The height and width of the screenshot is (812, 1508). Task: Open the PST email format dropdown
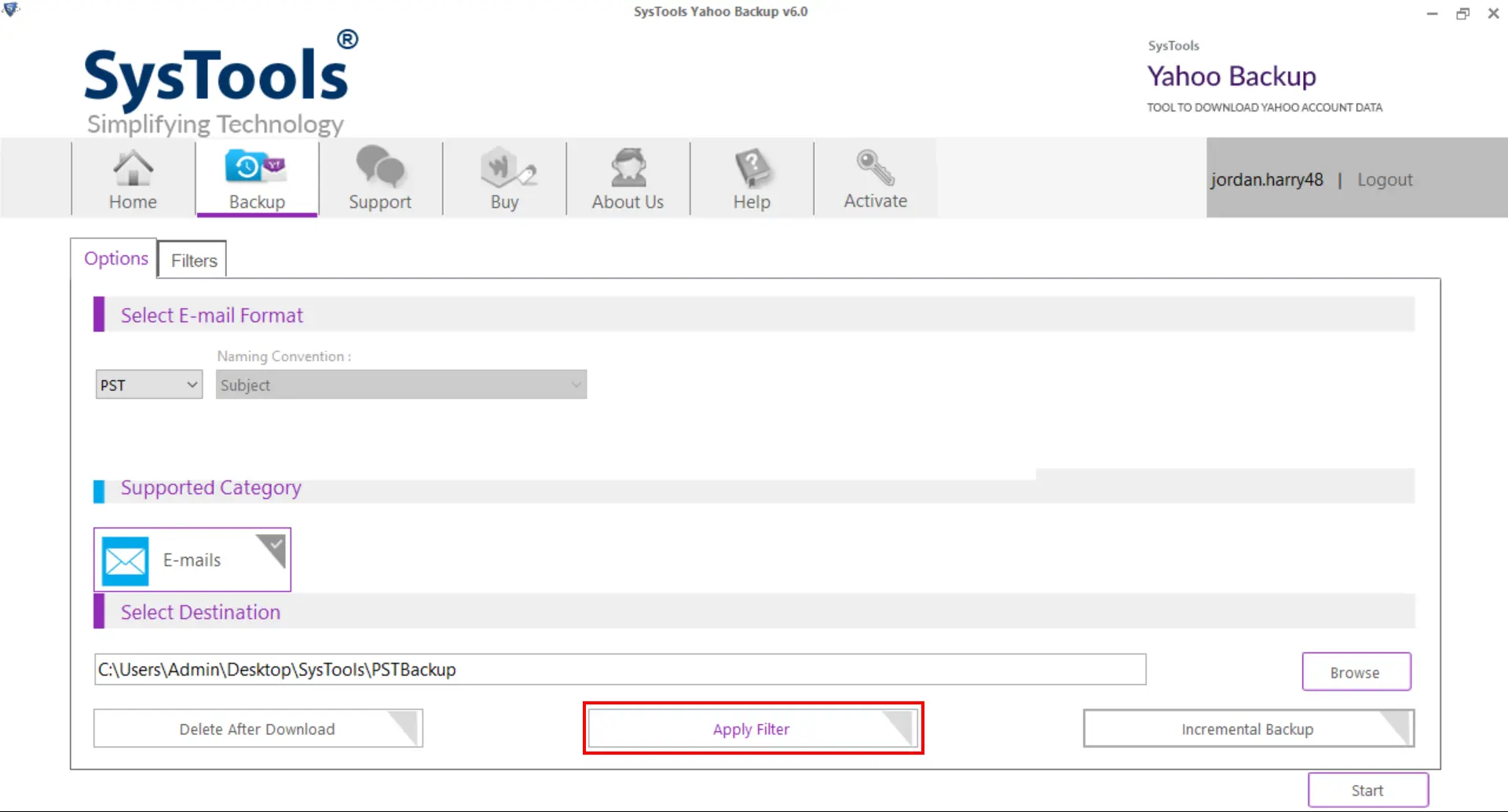149,385
